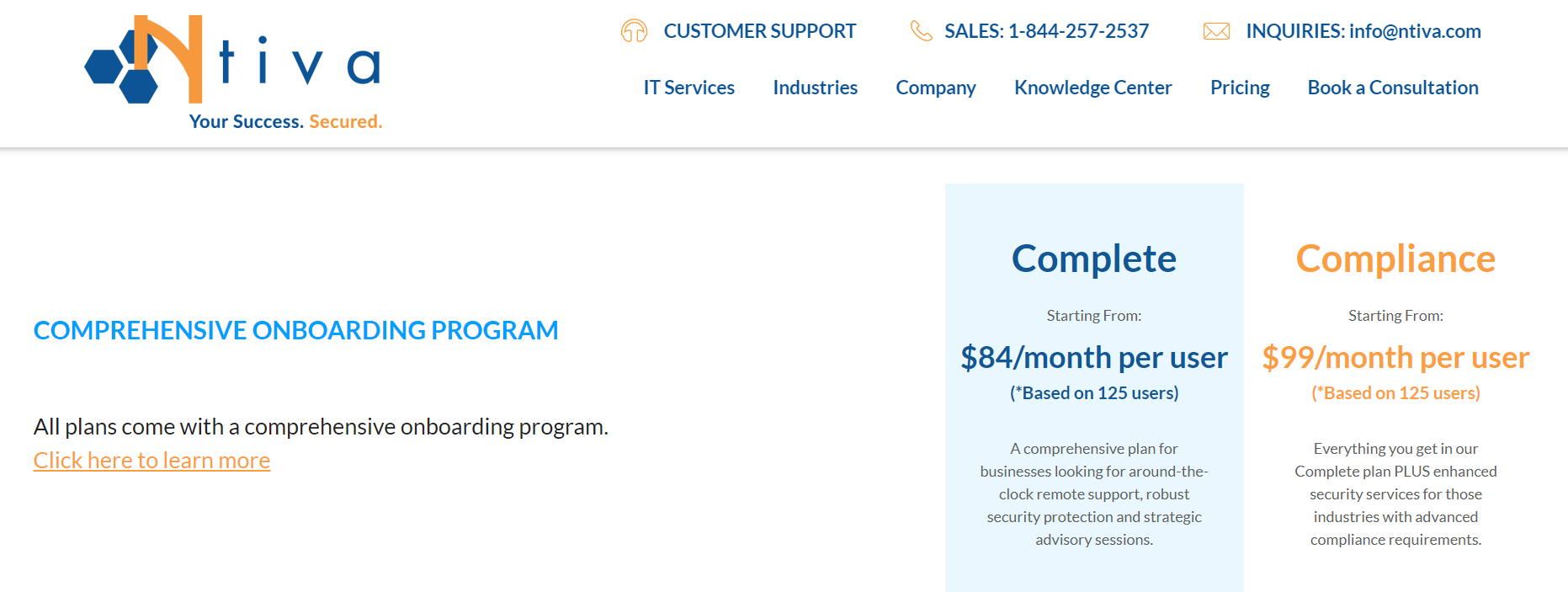Click the sales phone icon

point(921,31)
